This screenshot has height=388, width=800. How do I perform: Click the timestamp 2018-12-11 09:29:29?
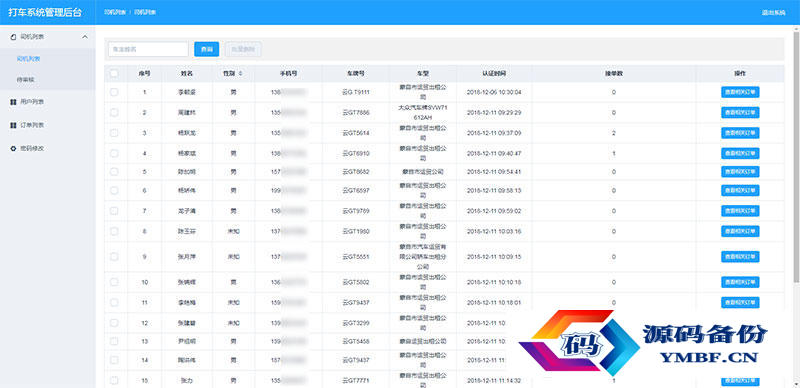(x=494, y=112)
